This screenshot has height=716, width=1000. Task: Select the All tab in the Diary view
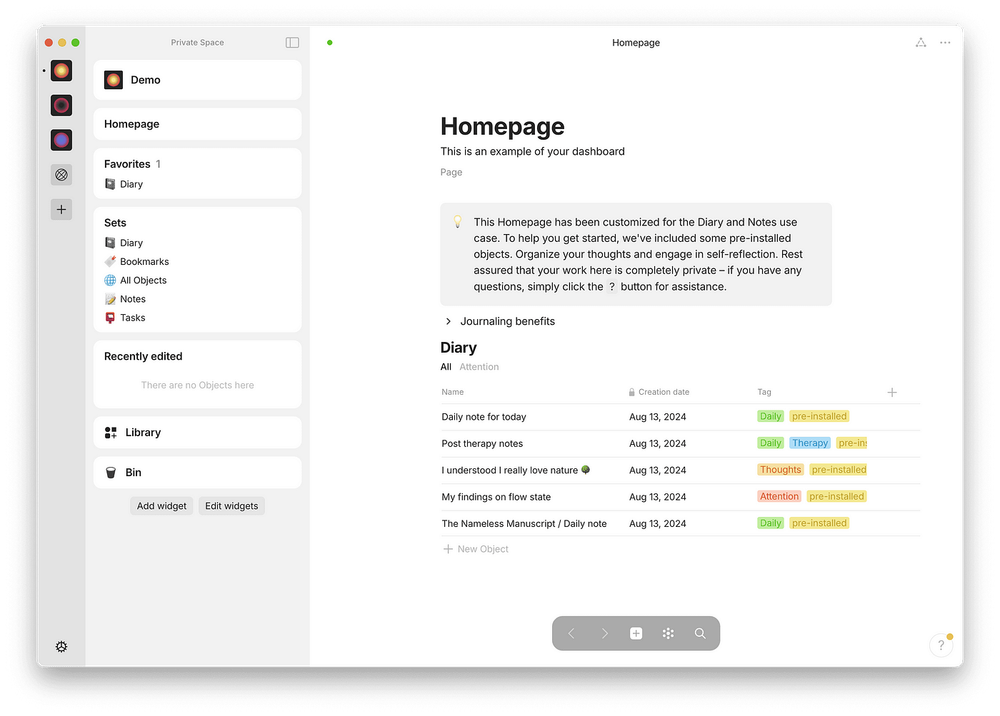click(444, 367)
